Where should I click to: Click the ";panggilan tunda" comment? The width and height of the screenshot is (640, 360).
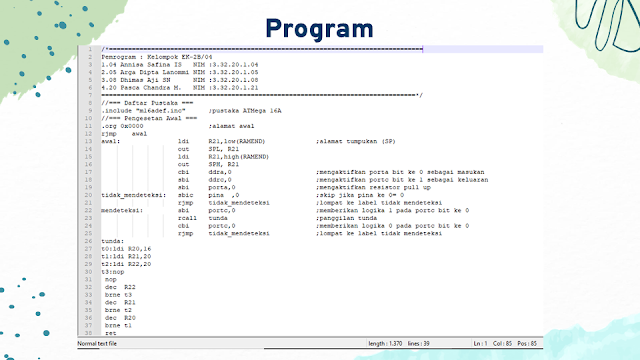coord(346,218)
